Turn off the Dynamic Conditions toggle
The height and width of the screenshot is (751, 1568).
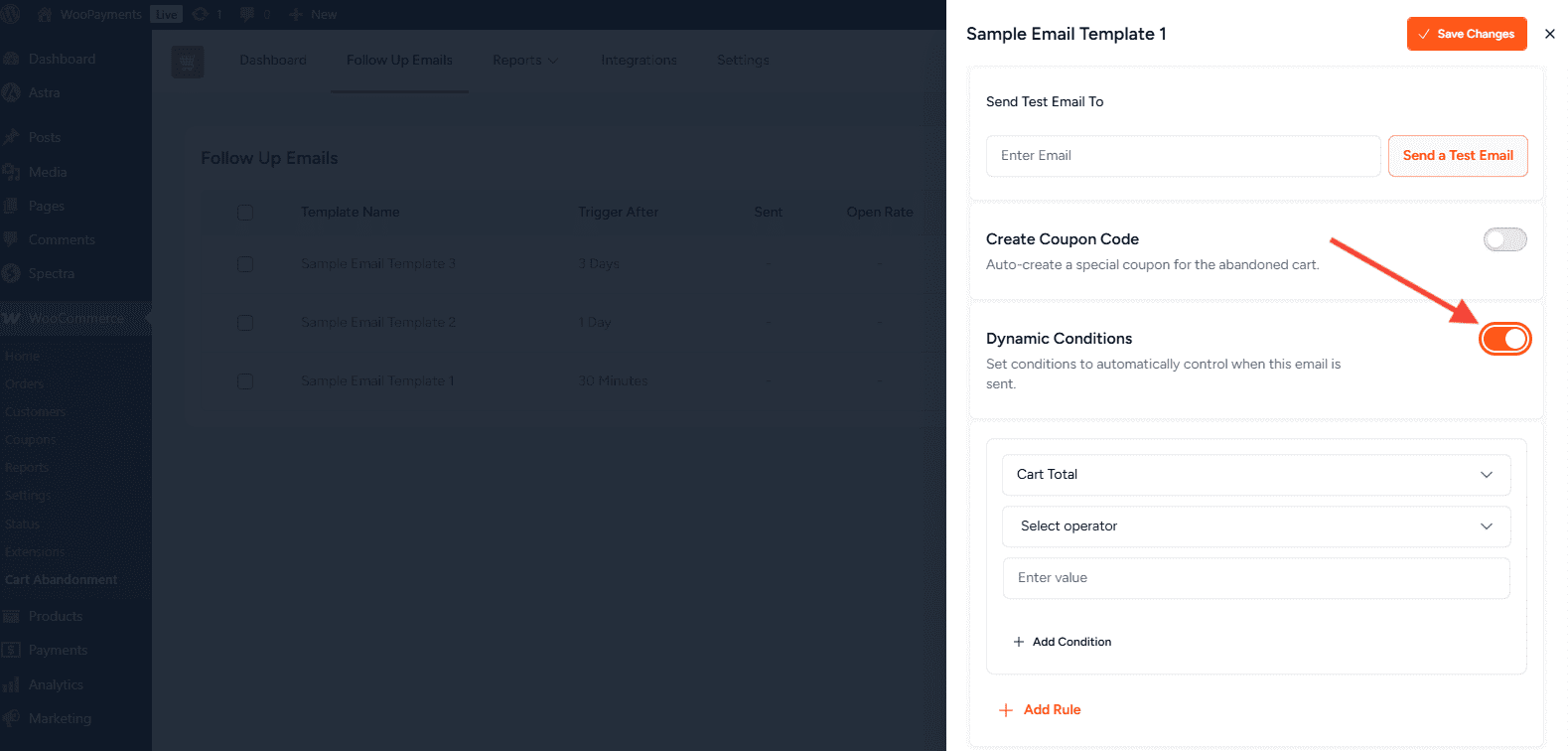pos(1504,339)
